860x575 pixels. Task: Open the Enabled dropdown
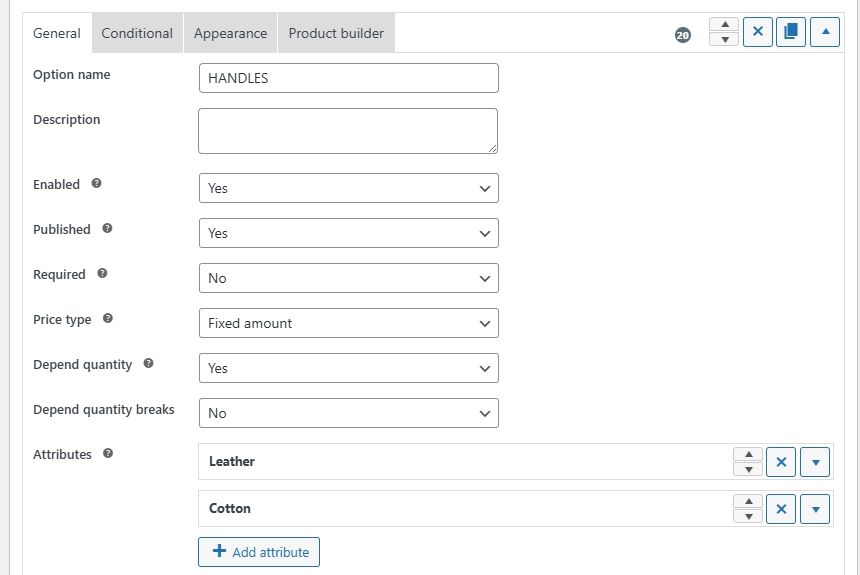348,188
